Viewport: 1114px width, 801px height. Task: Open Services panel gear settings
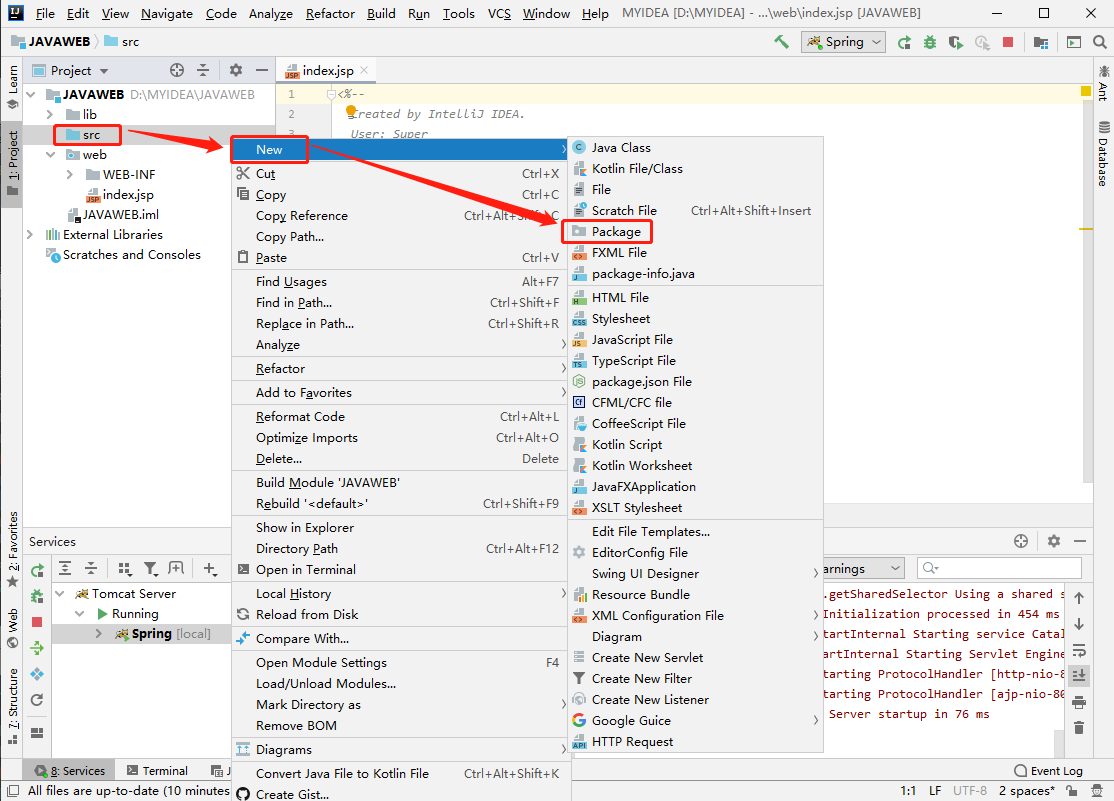1054,542
